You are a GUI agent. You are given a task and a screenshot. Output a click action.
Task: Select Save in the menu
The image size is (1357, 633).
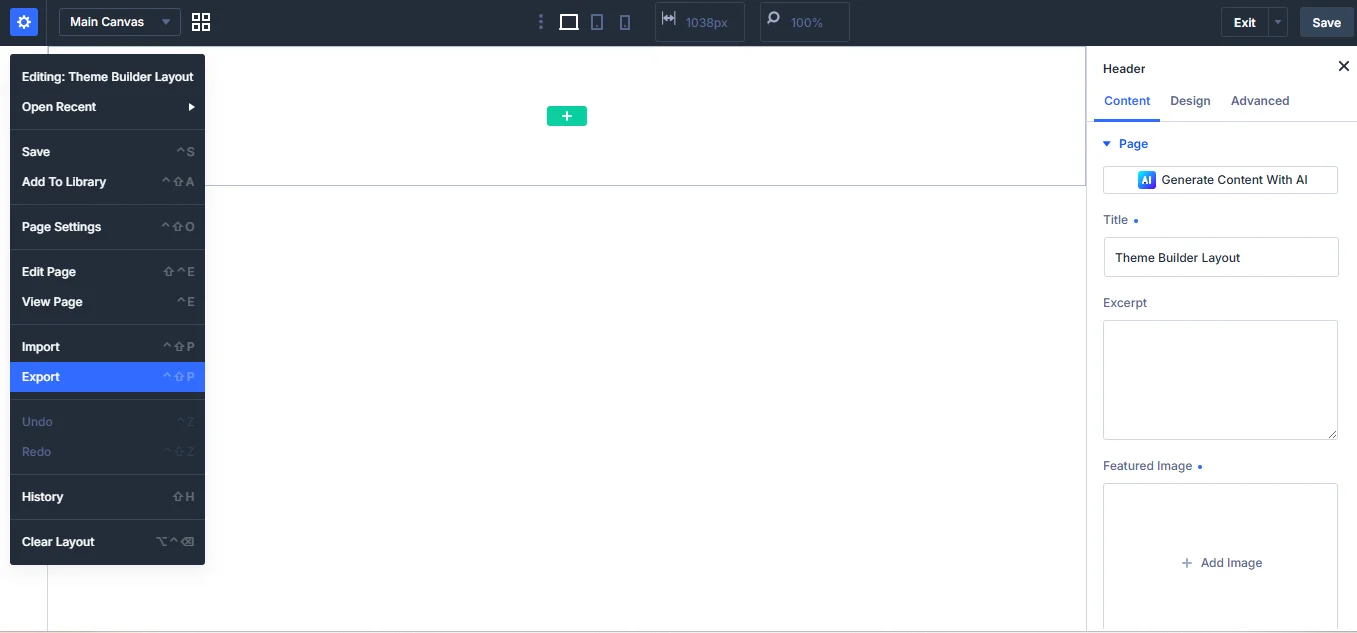tap(107, 152)
